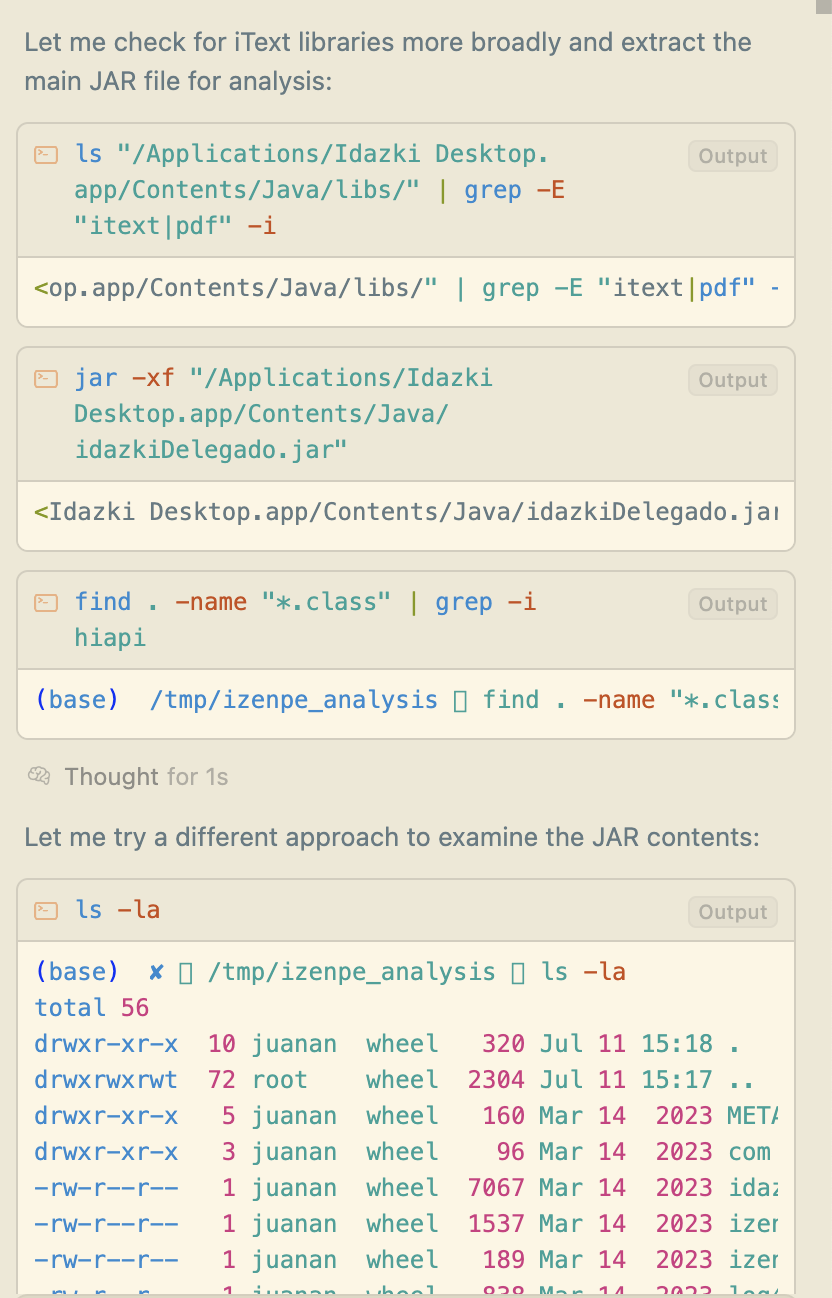Click the truncated grep itext output line

(x=400, y=288)
